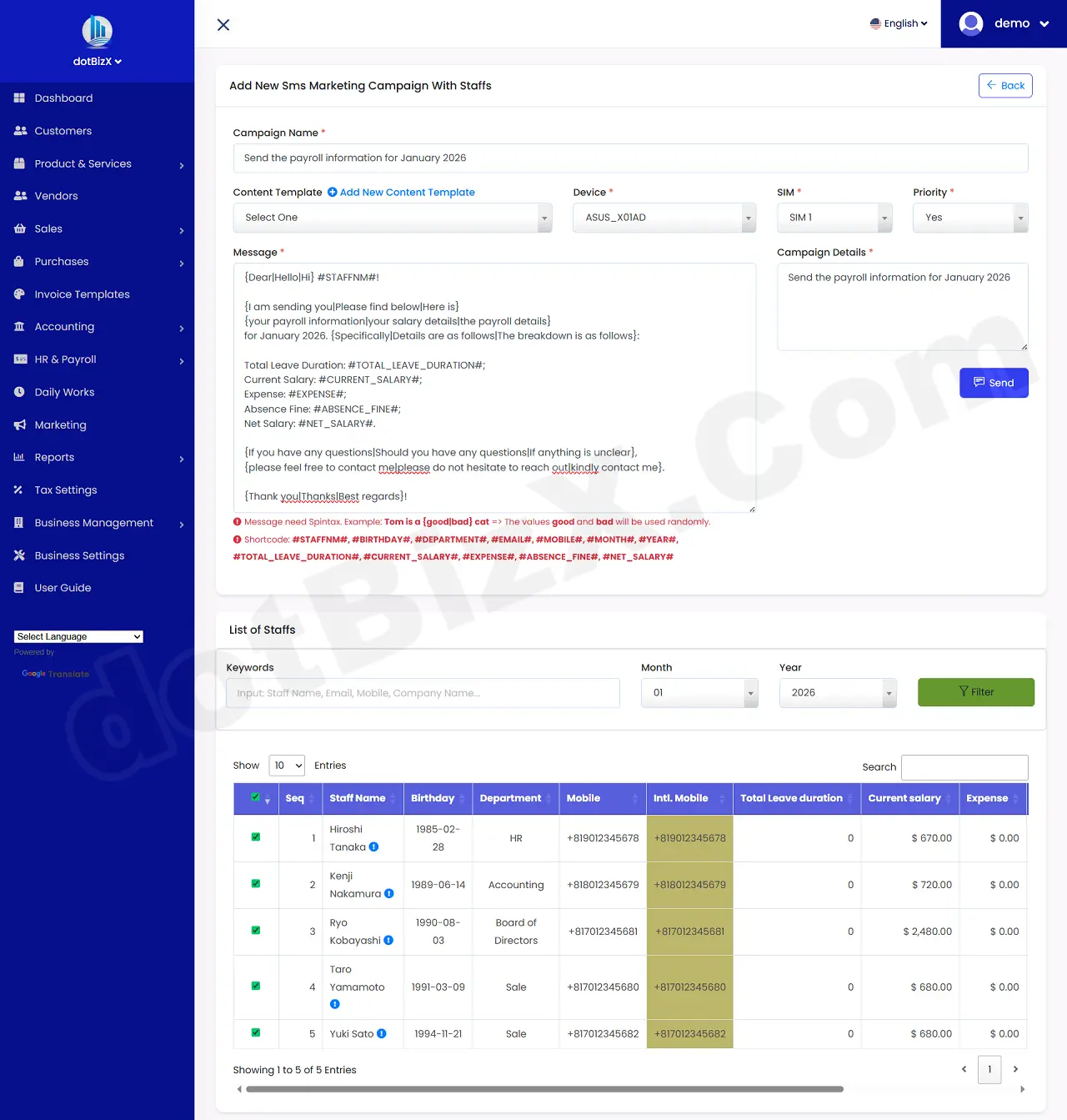The image size is (1067, 1120).
Task: Open the HR & Payroll section
Action: tap(64, 359)
